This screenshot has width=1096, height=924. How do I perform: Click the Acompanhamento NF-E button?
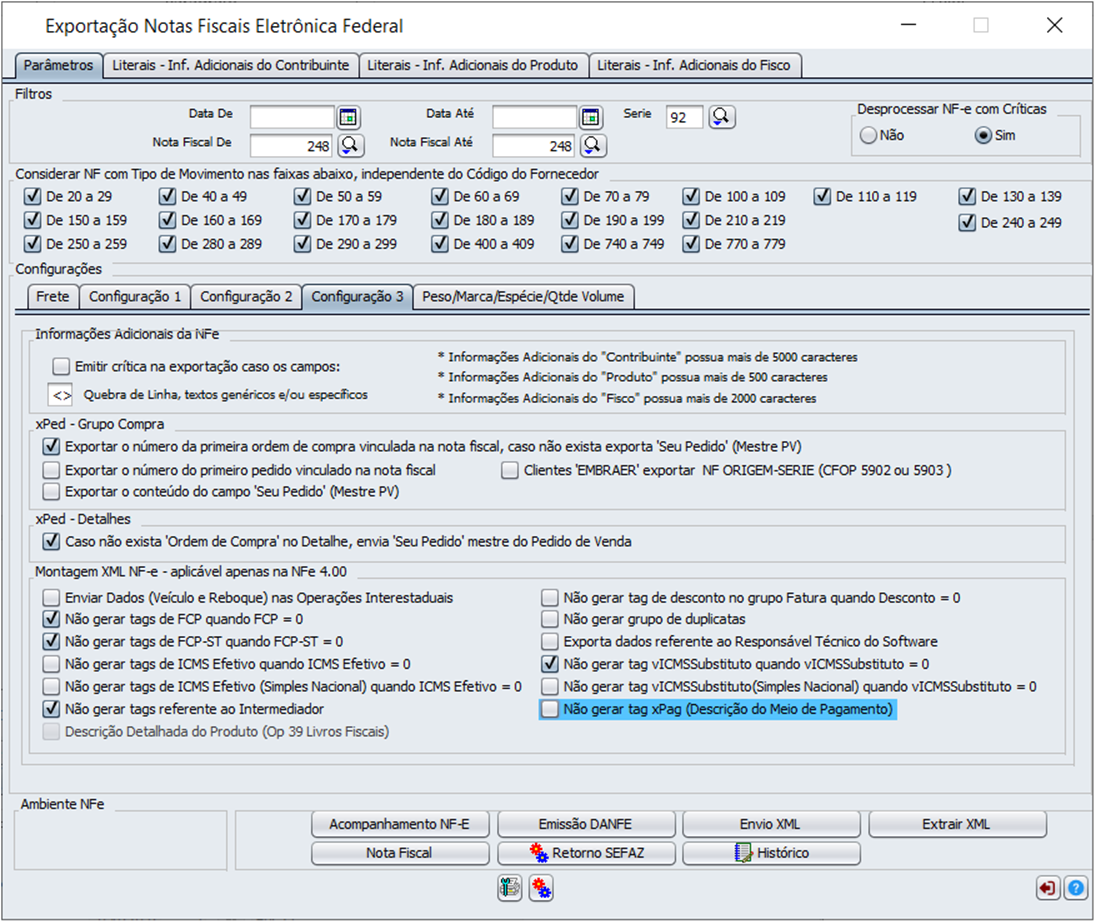pyautogui.click(x=400, y=824)
